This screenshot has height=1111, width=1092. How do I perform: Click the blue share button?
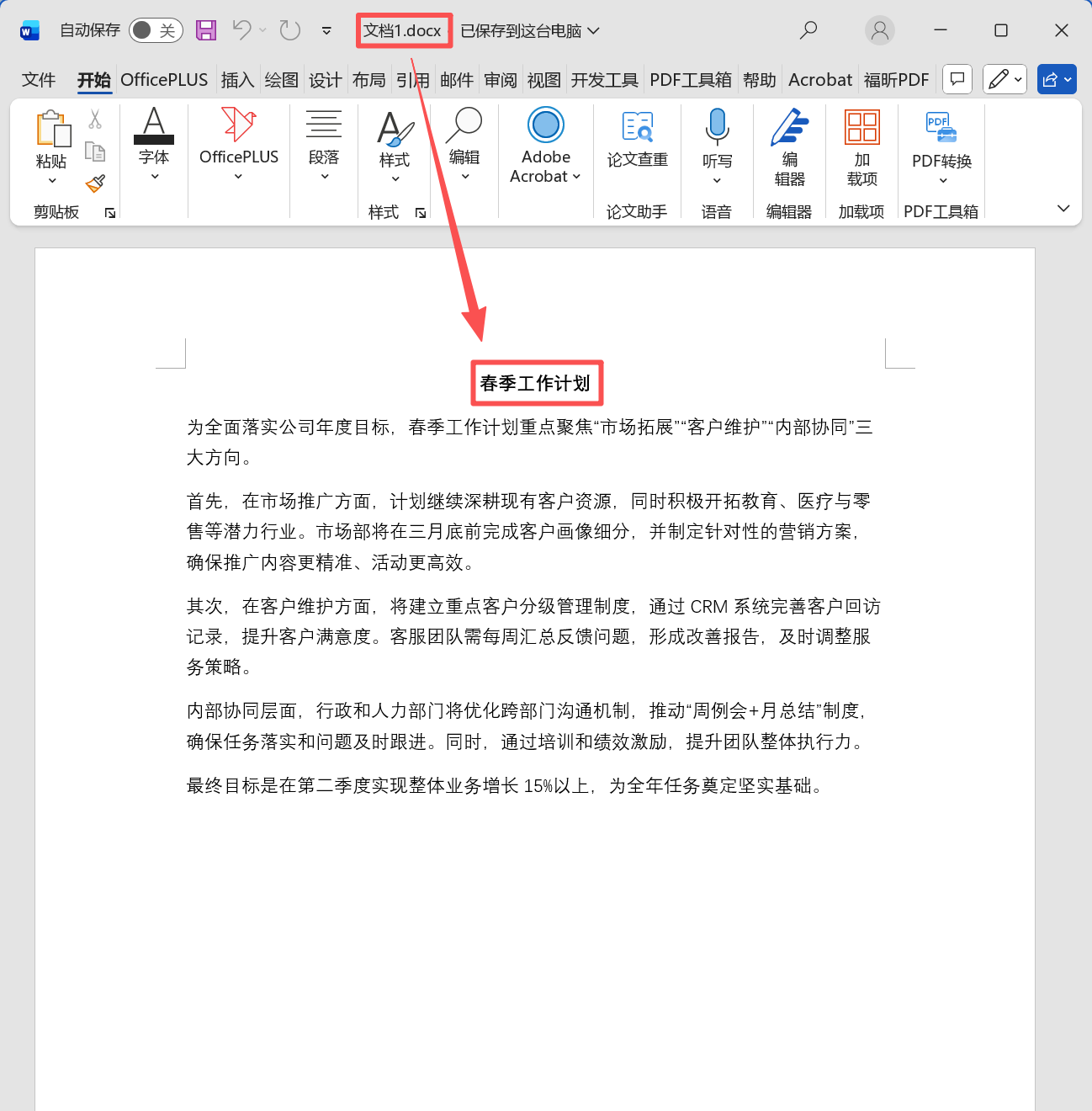tap(1056, 79)
